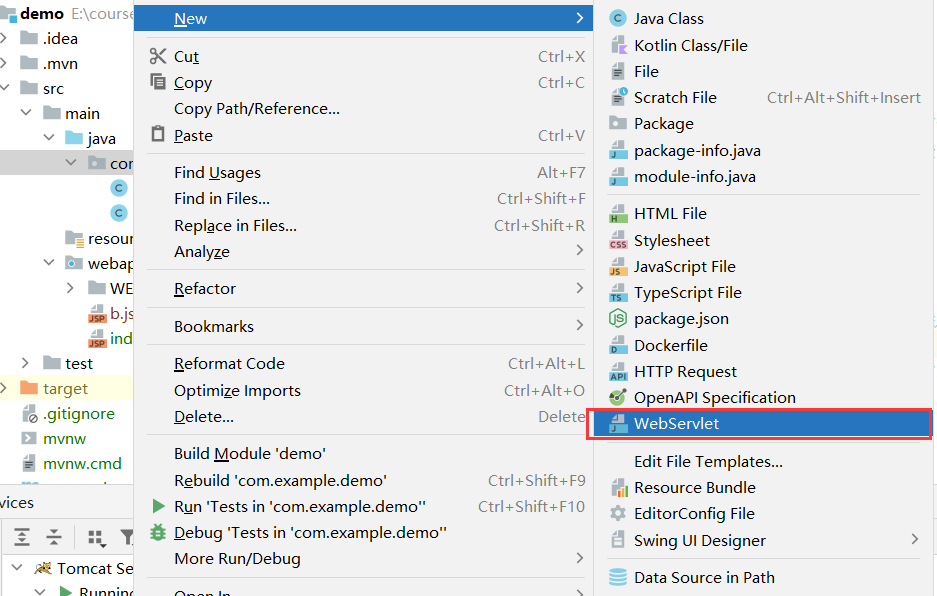Open the Refactor submenu

(x=205, y=288)
